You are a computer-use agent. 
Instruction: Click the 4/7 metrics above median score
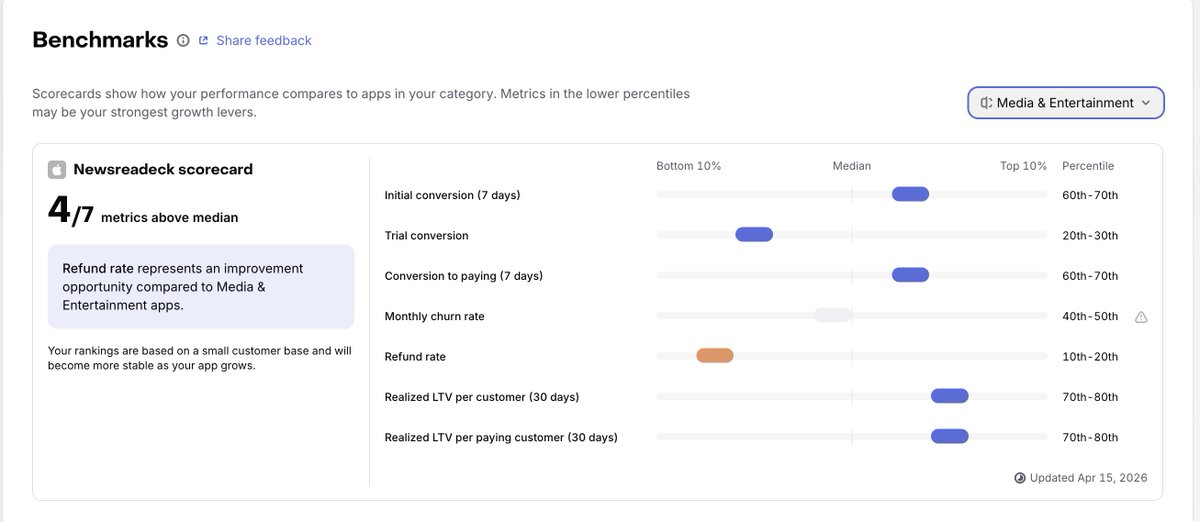click(x=143, y=211)
